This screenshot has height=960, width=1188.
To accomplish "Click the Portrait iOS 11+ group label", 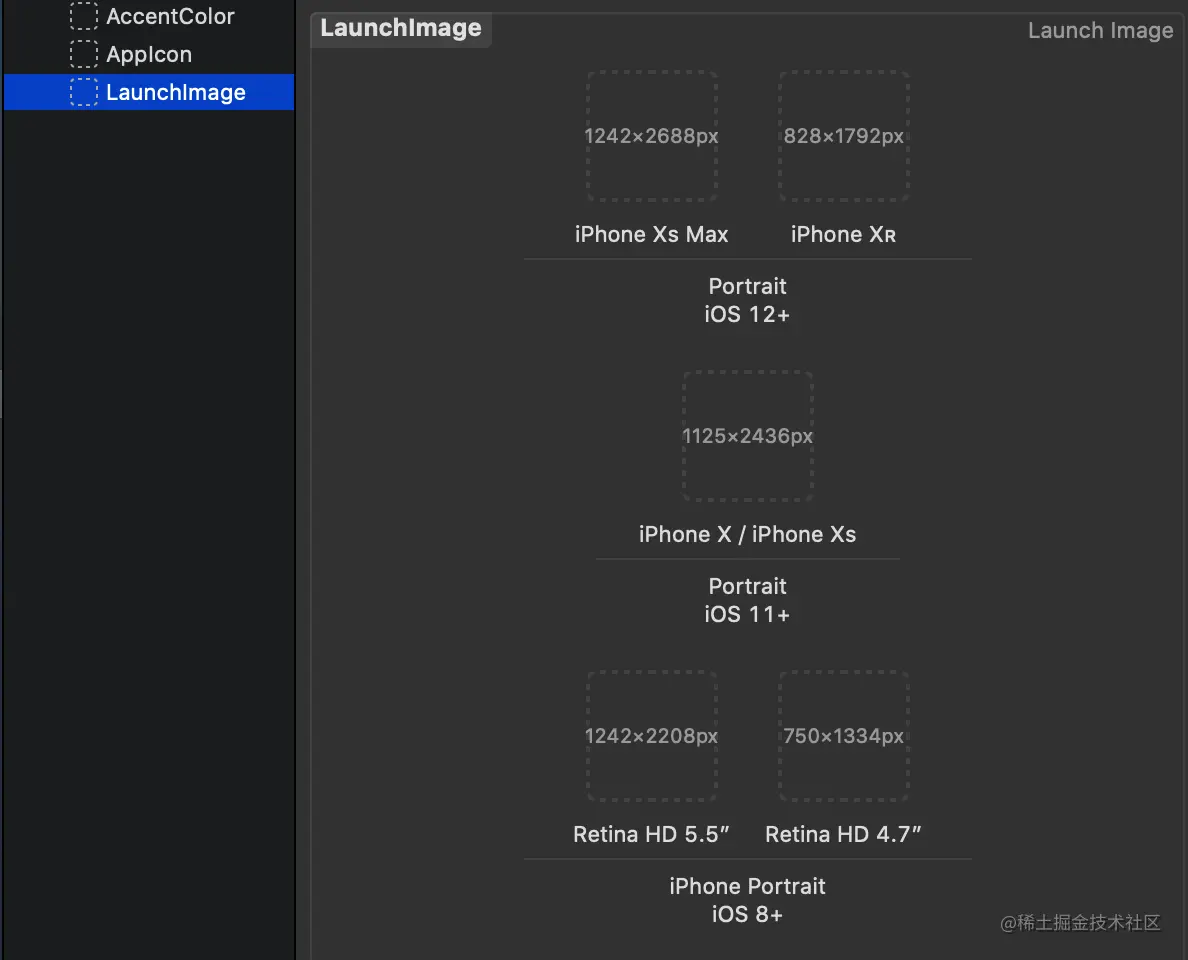I will [x=747, y=600].
